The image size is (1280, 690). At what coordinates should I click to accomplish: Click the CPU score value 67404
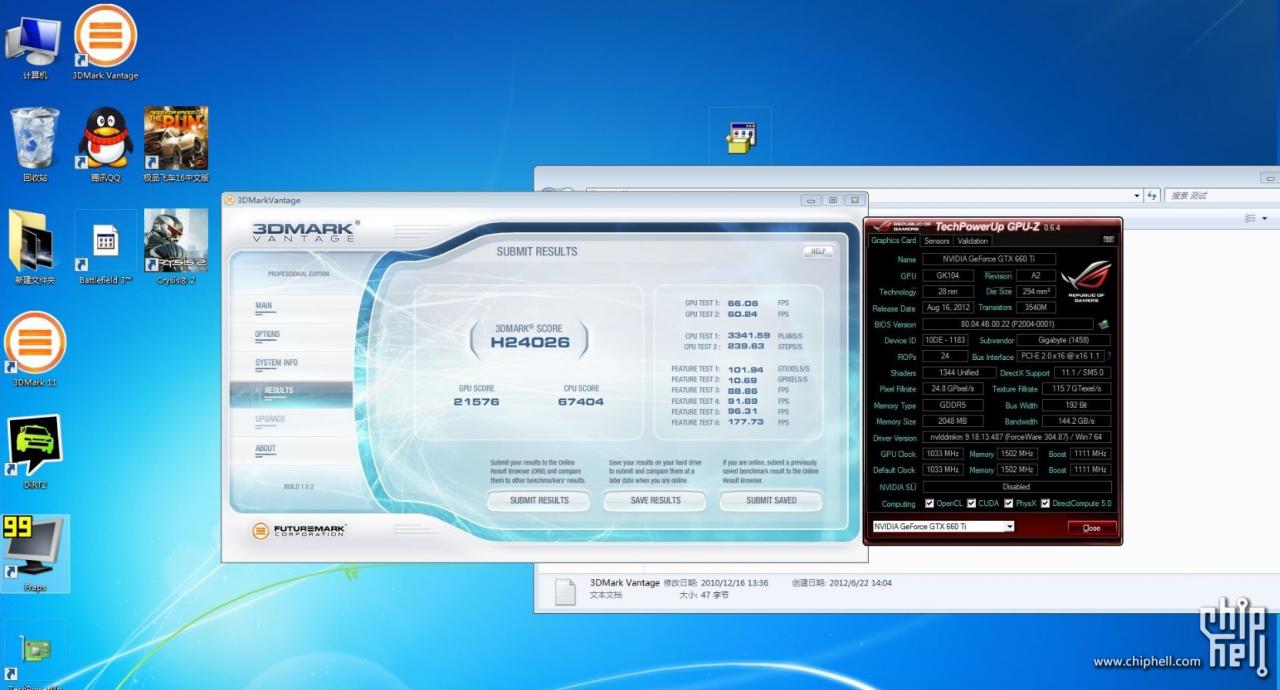pos(581,401)
